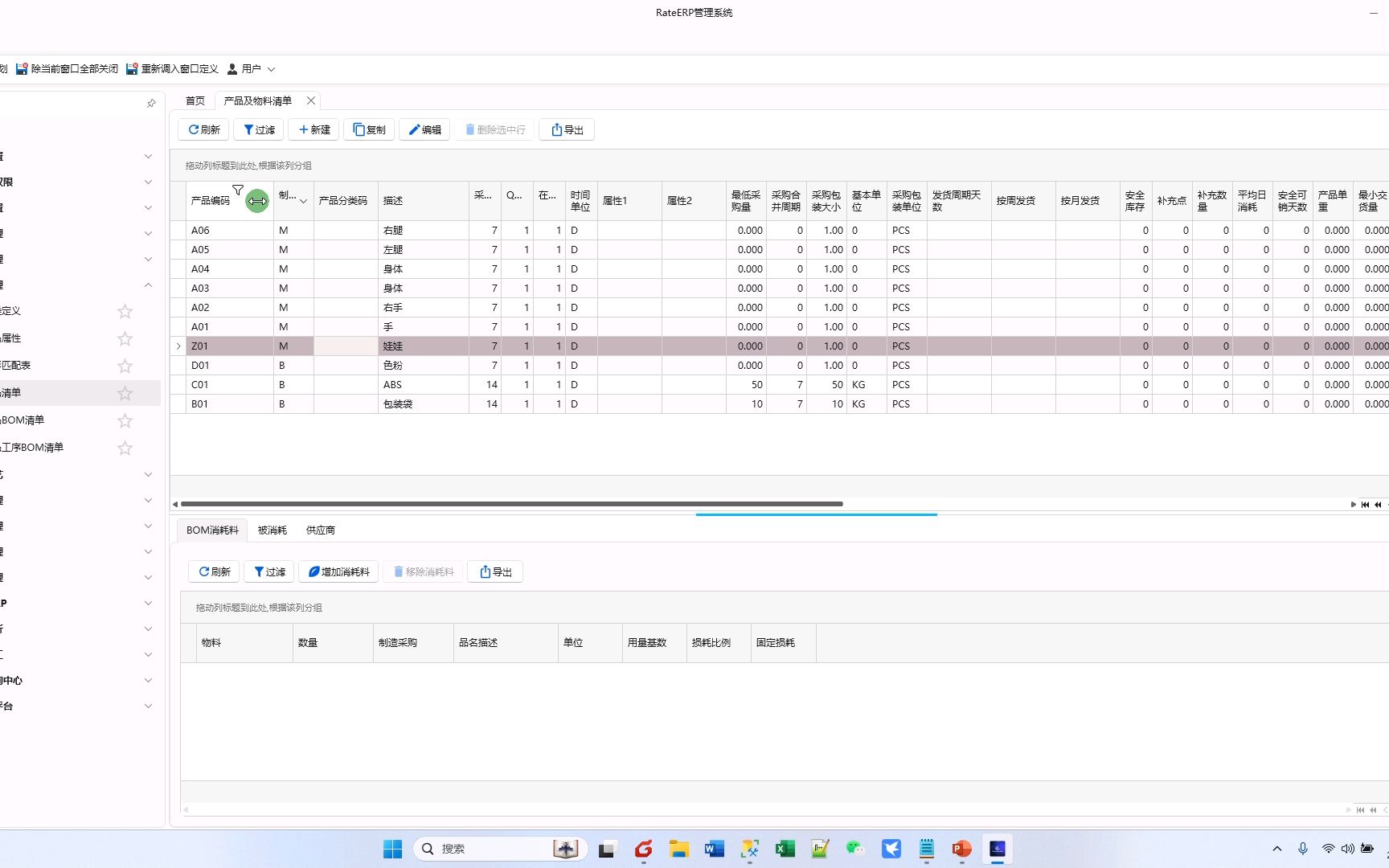Toggle favorite star next to 匹配表

tap(125, 366)
